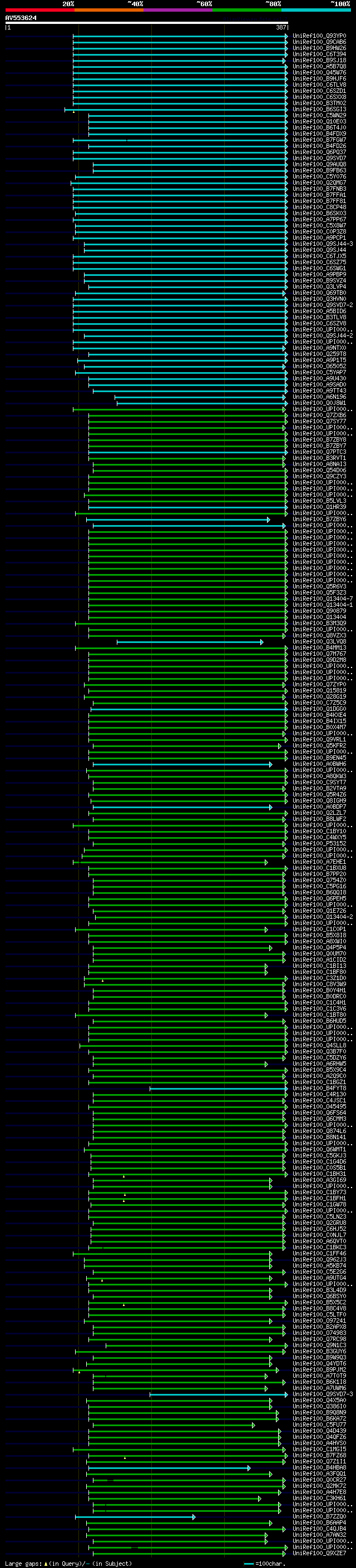Open hit UniRef100_Q9CAB6
The width and height of the screenshot is (356, 1568).
tap(319, 42)
